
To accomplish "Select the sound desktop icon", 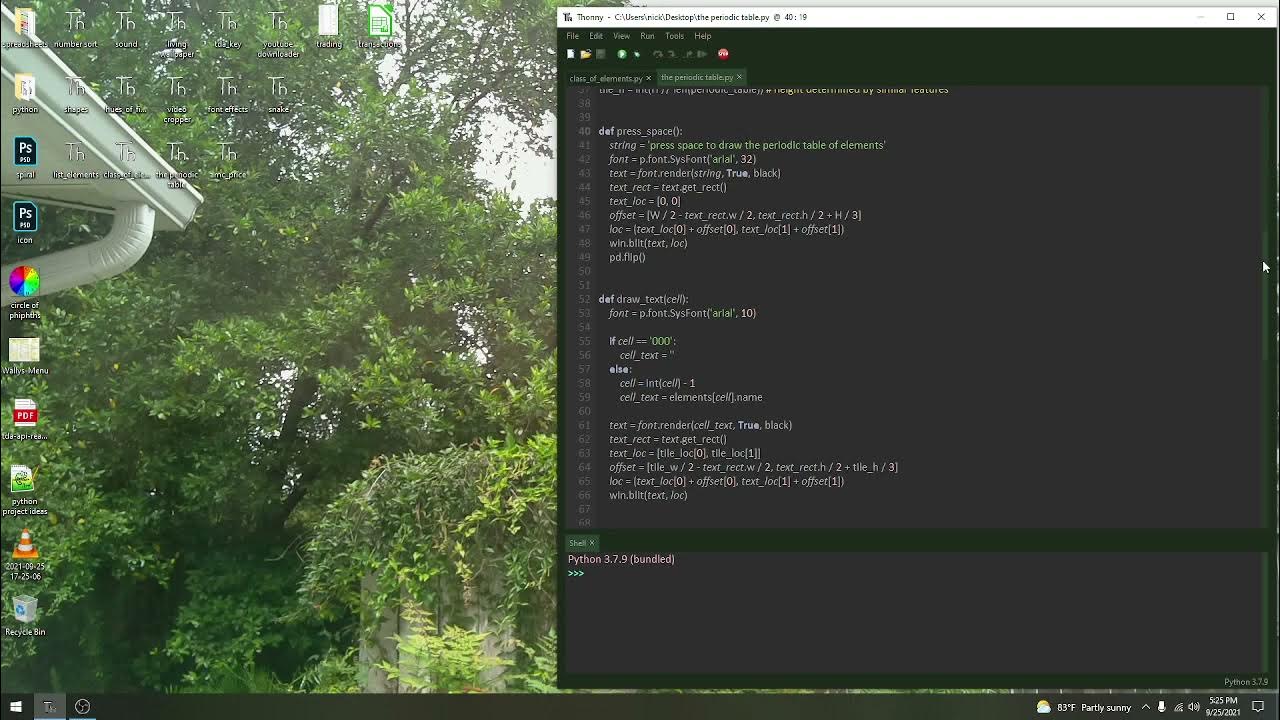I will point(126,28).
